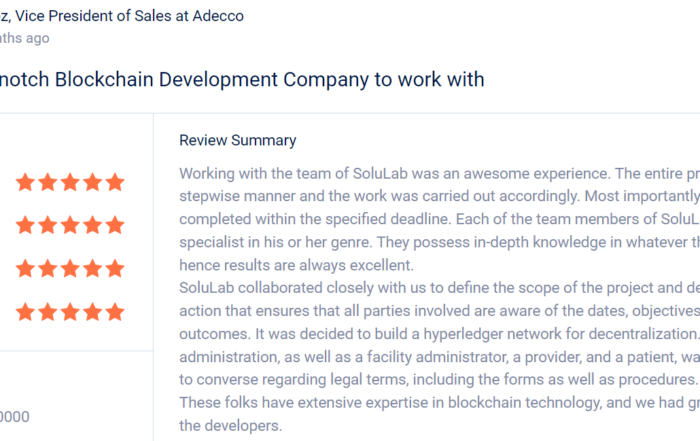Click the months ago timestamp
Screen dimensions: 700x441
25,38
